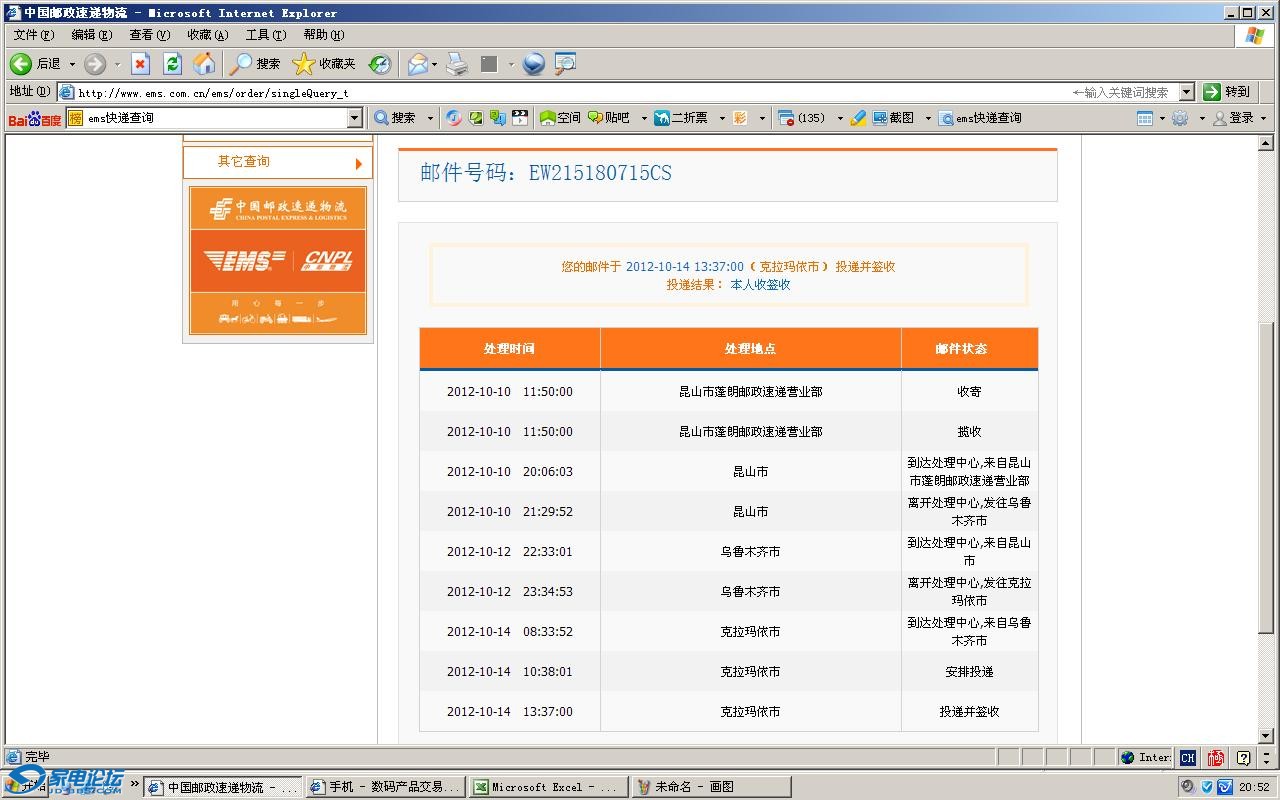
Task: Click the Mail envelope toolbar icon
Action: pos(417,64)
